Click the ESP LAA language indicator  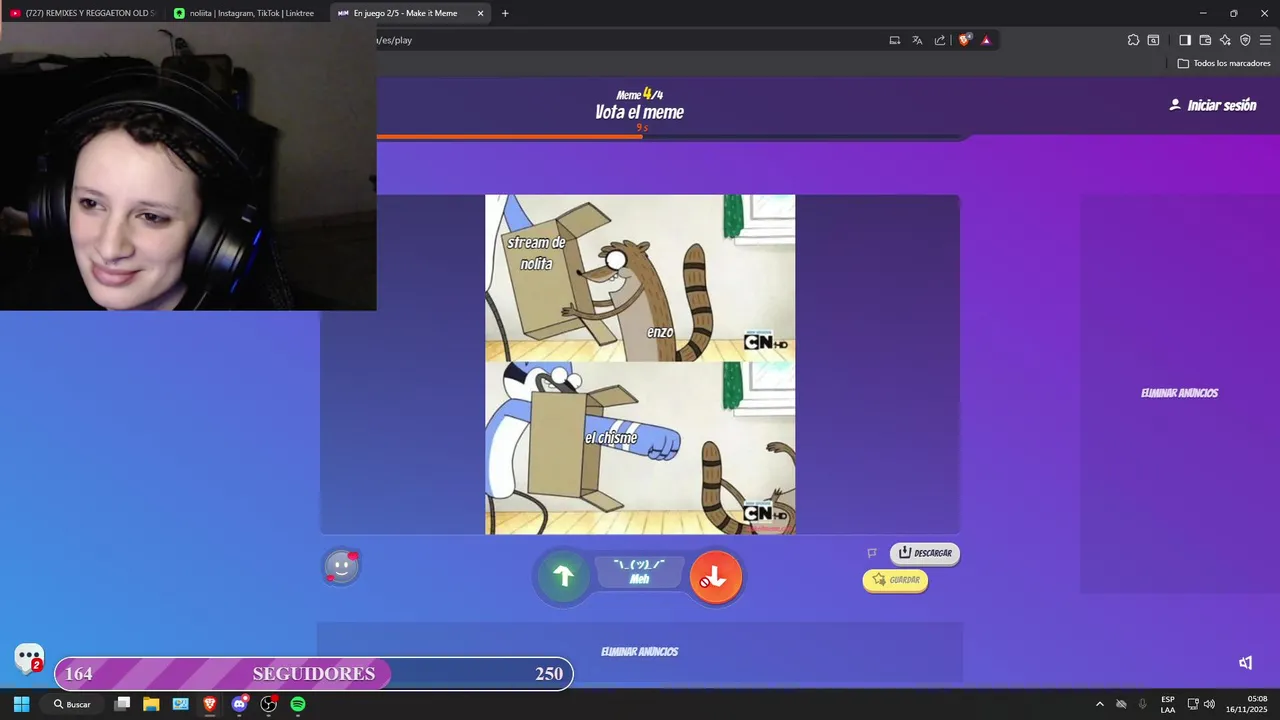coord(1168,704)
